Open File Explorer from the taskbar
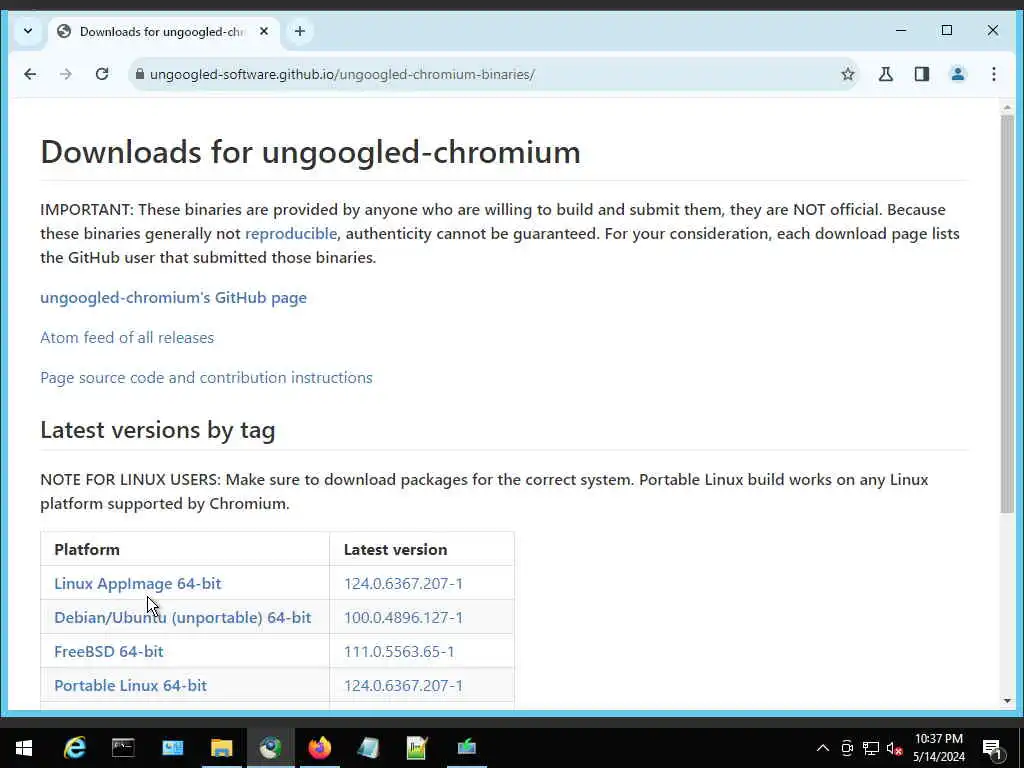 (x=221, y=748)
